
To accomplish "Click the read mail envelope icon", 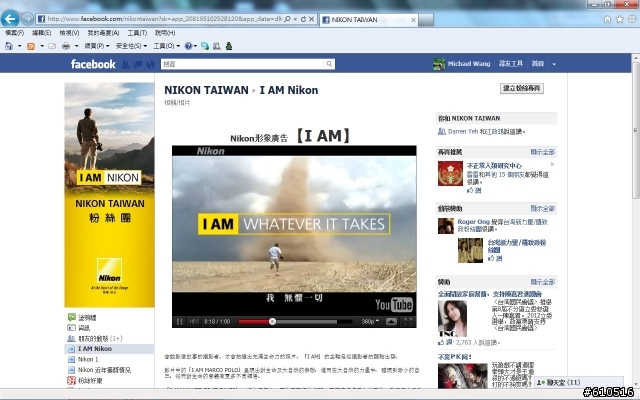I will [52, 46].
